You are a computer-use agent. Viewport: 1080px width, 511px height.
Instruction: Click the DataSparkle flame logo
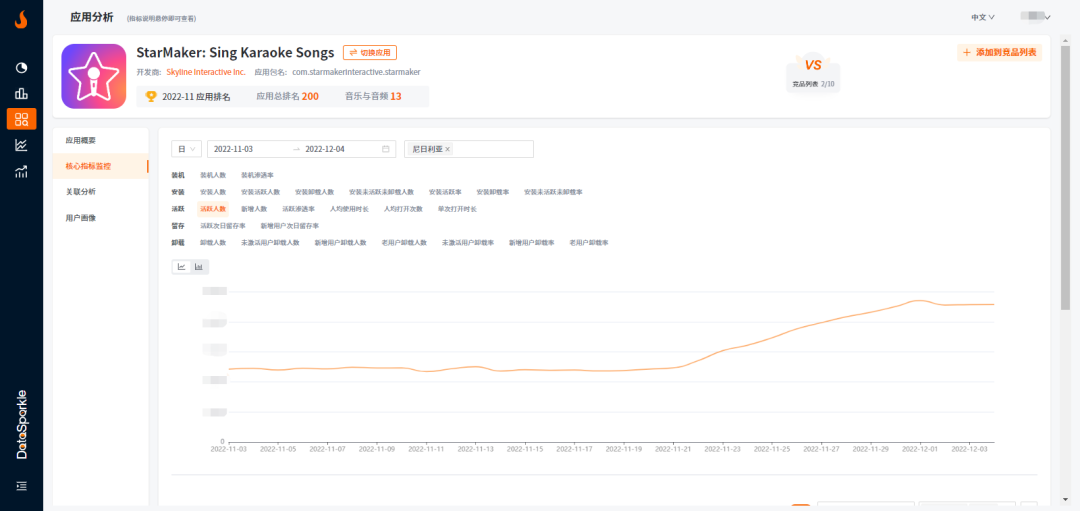pos(21,19)
